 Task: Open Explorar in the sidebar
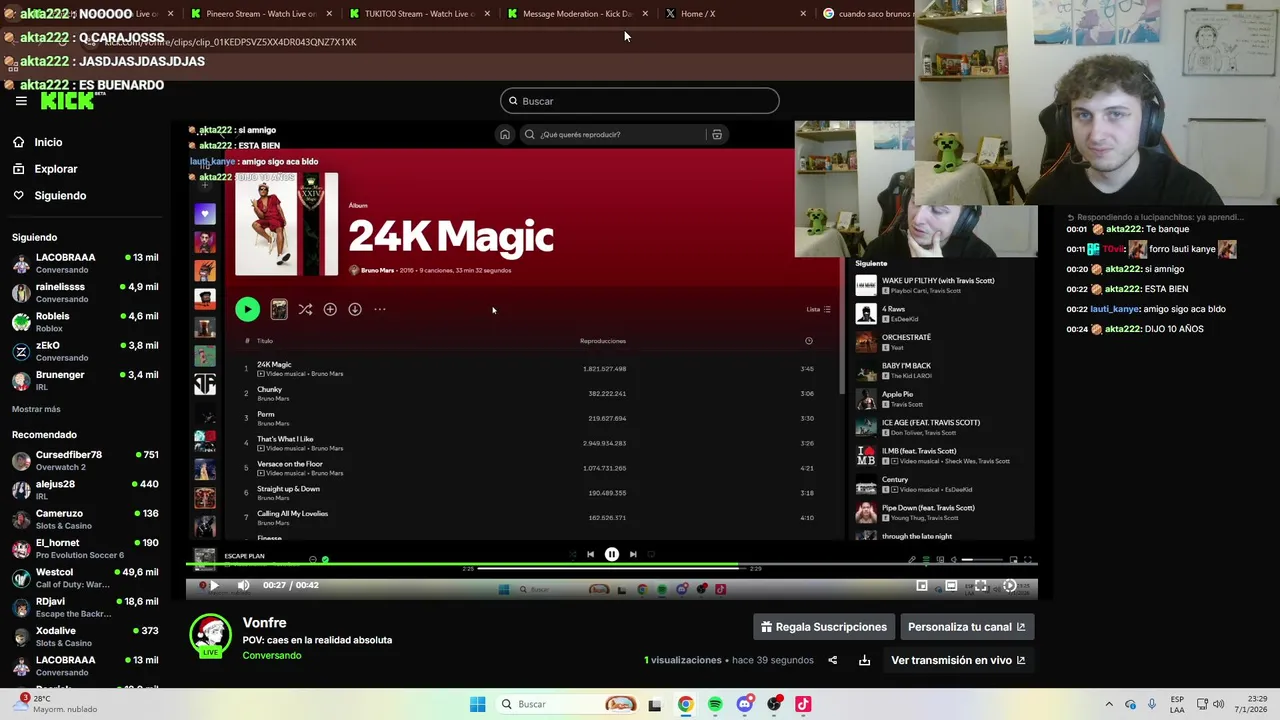pos(56,169)
